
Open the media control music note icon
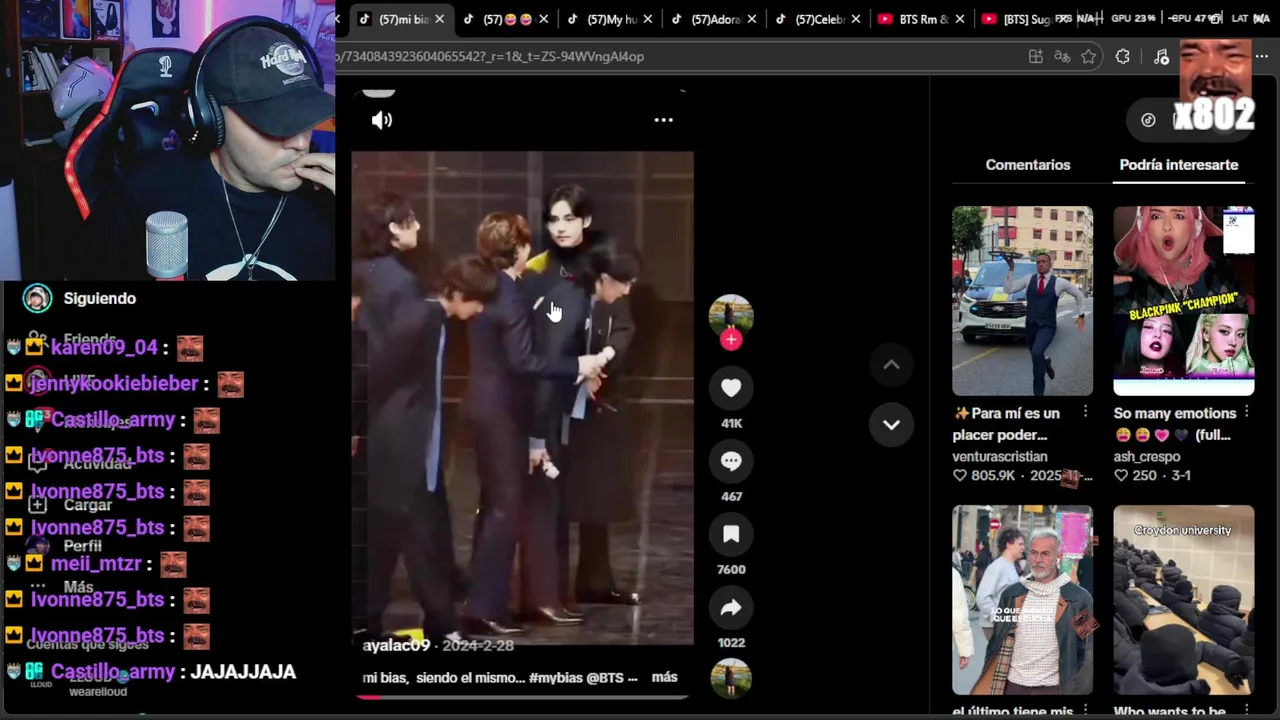coord(1161,57)
